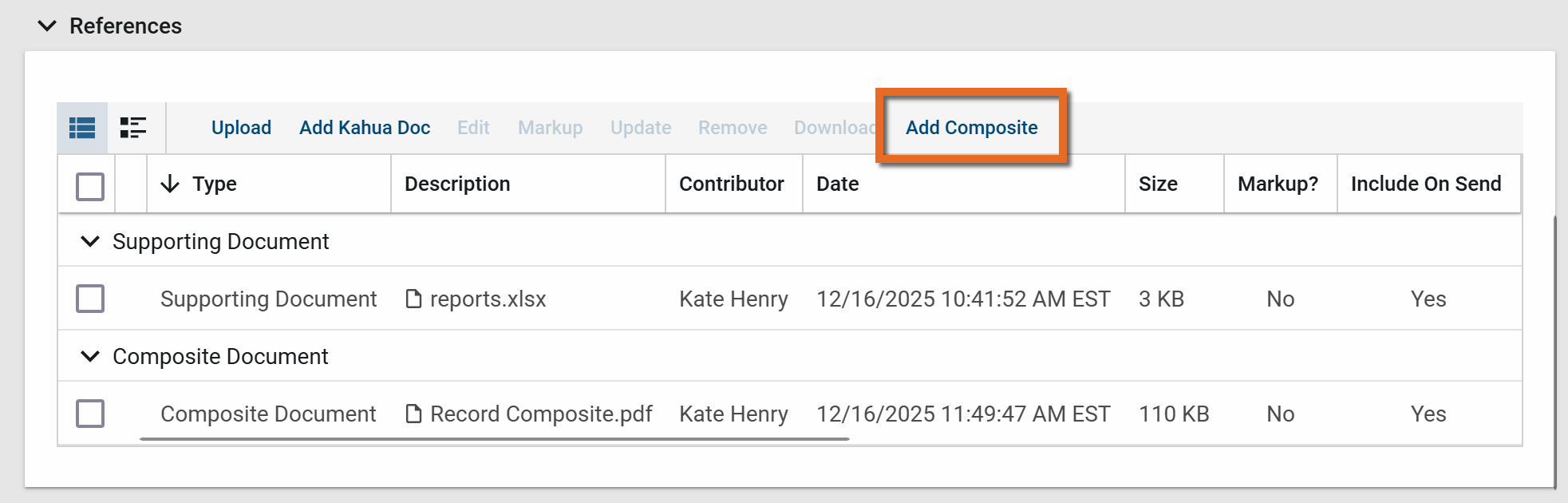Click the horizontal scrollbar under the table
The image size is (1568, 503).
(x=495, y=439)
